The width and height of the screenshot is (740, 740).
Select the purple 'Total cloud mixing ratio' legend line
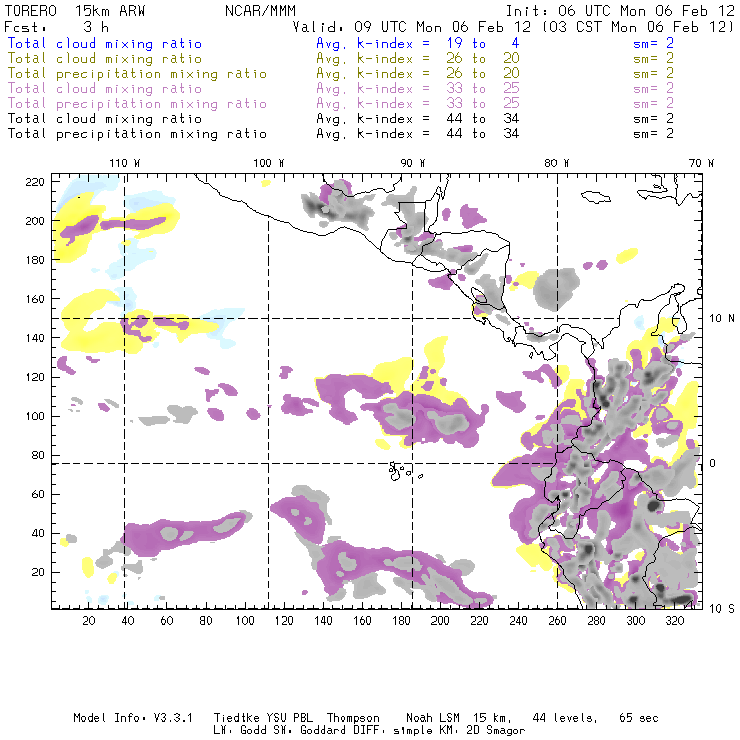[105, 89]
